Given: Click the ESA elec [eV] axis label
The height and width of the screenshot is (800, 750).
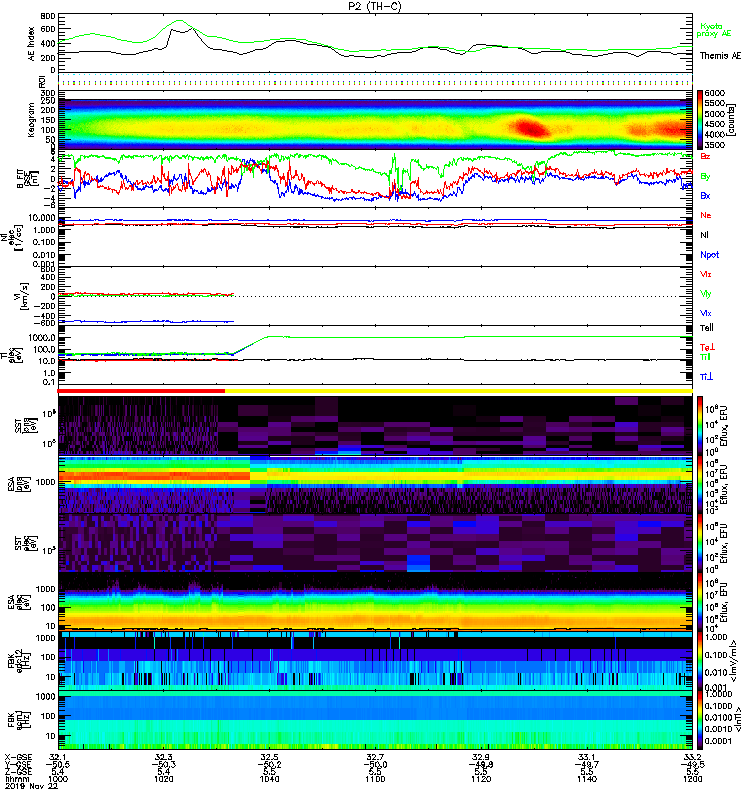Looking at the screenshot, I should [x=18, y=603].
